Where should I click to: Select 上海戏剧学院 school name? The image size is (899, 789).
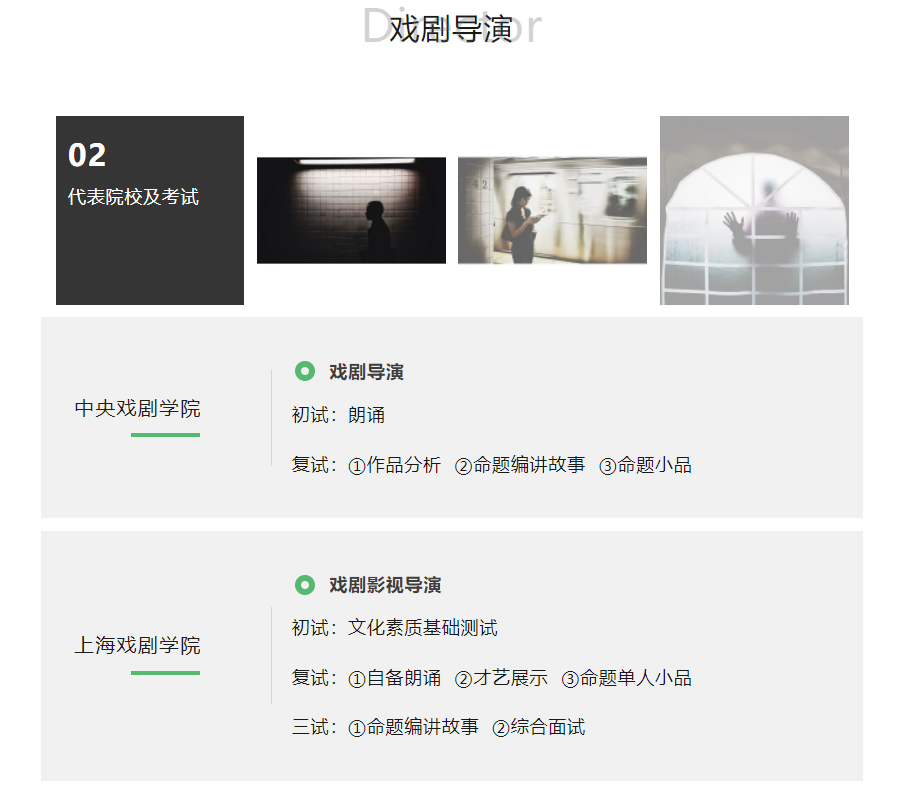(x=138, y=645)
